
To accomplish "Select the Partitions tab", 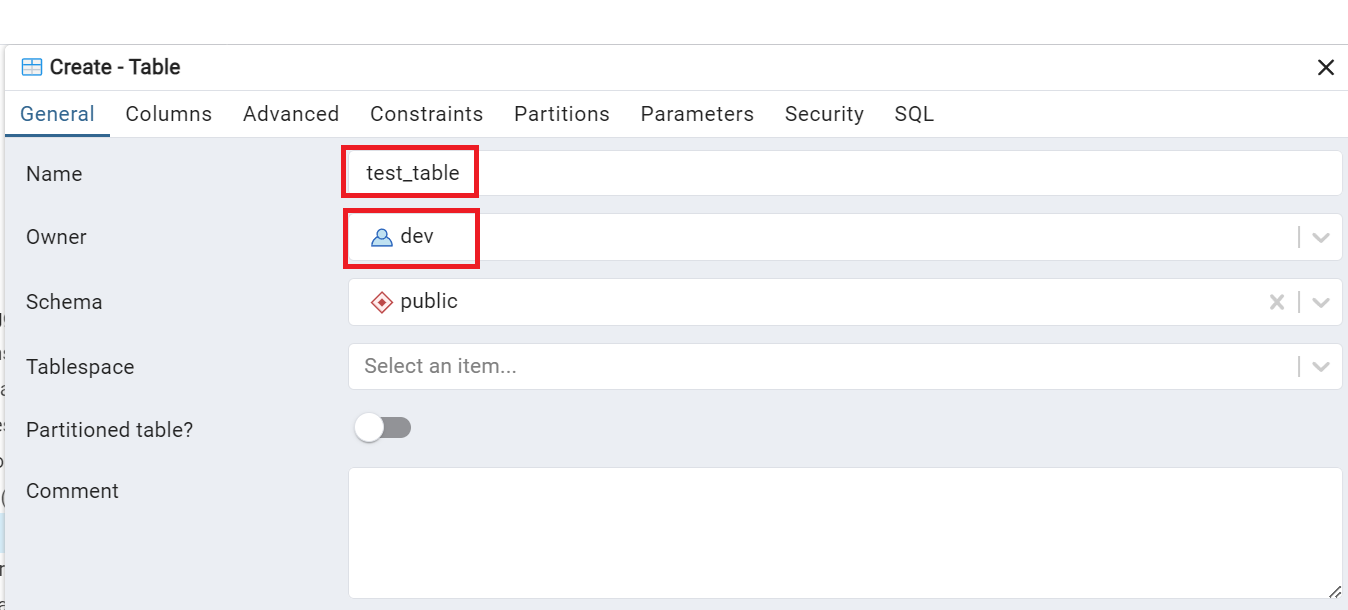I will tap(561, 114).
